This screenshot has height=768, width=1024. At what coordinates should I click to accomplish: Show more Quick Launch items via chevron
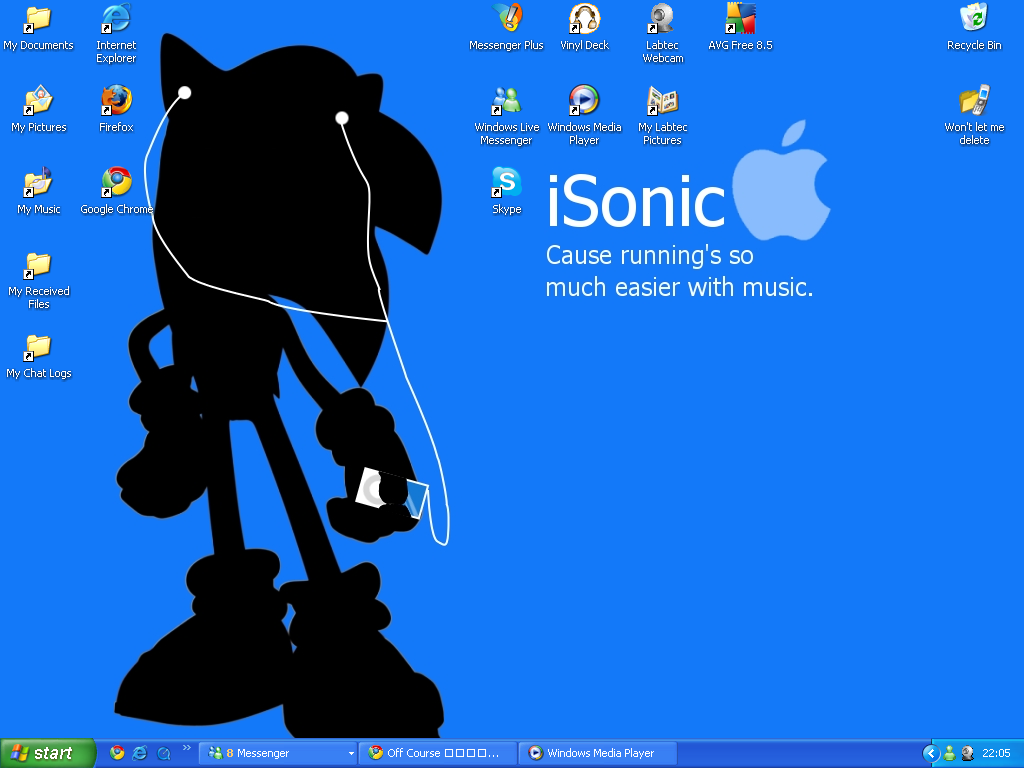[187, 748]
